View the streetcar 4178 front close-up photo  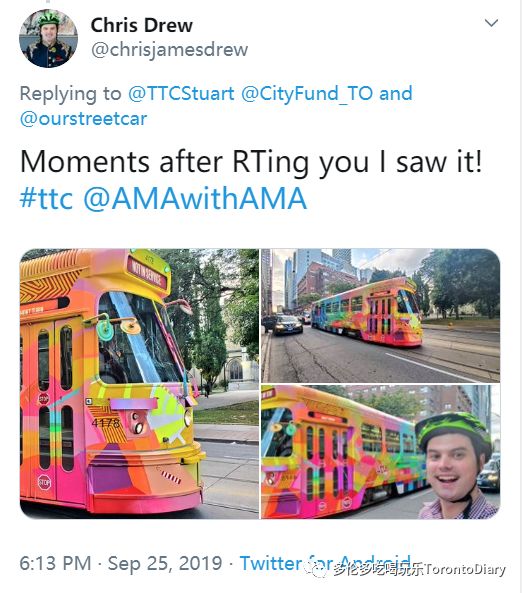click(139, 383)
